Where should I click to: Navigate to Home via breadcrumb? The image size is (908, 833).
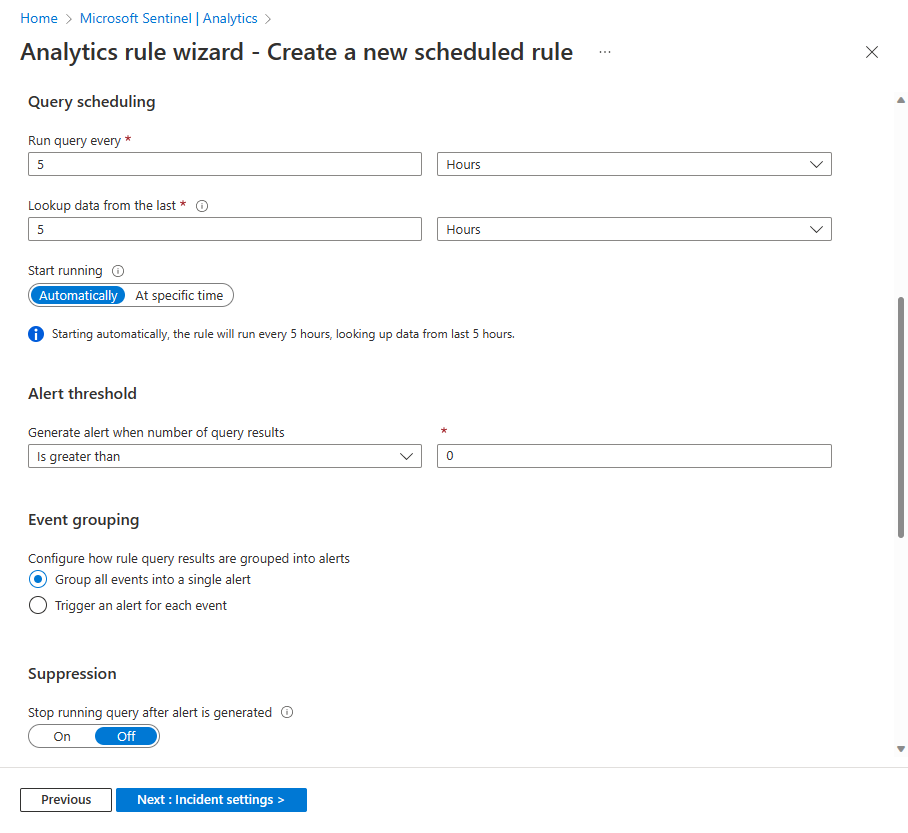[x=39, y=17]
